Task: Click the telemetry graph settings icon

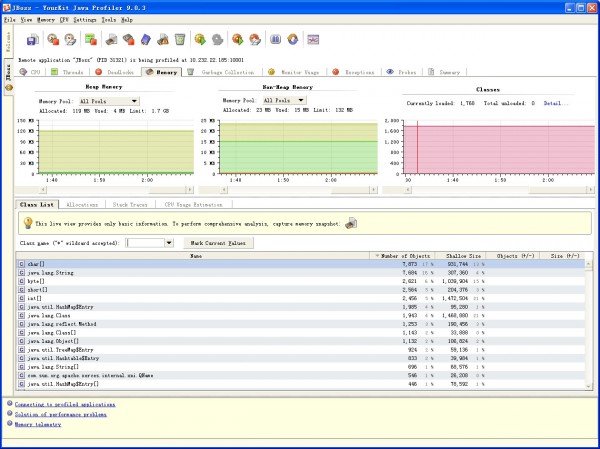Action: (313, 39)
